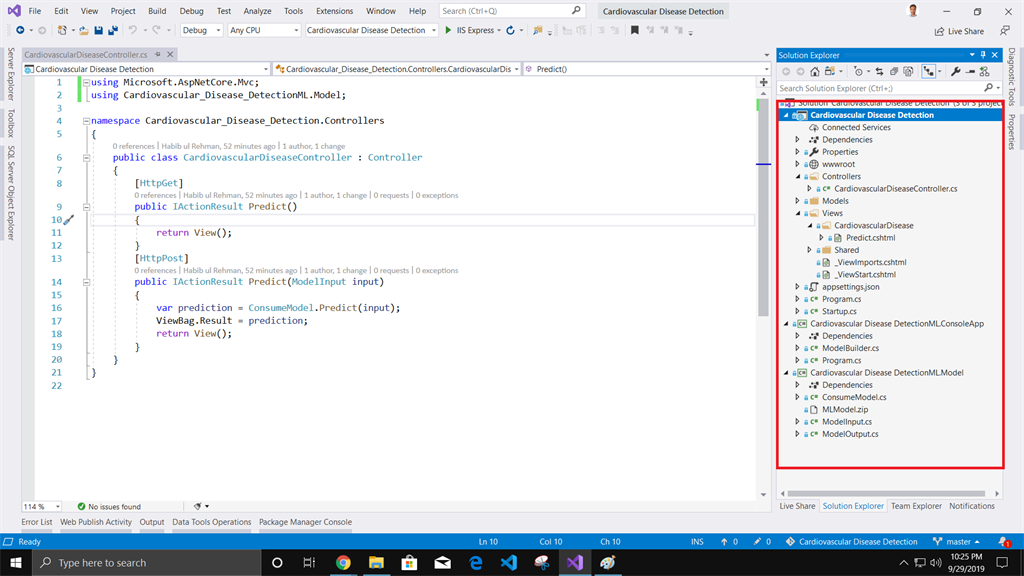Toggle auto-hide pin on Solution Explorer panel
Viewport: 1024px width, 576px height.
983,55
